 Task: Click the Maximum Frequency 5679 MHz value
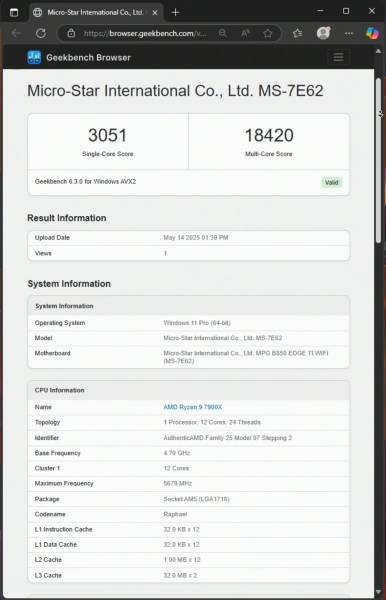(x=178, y=483)
